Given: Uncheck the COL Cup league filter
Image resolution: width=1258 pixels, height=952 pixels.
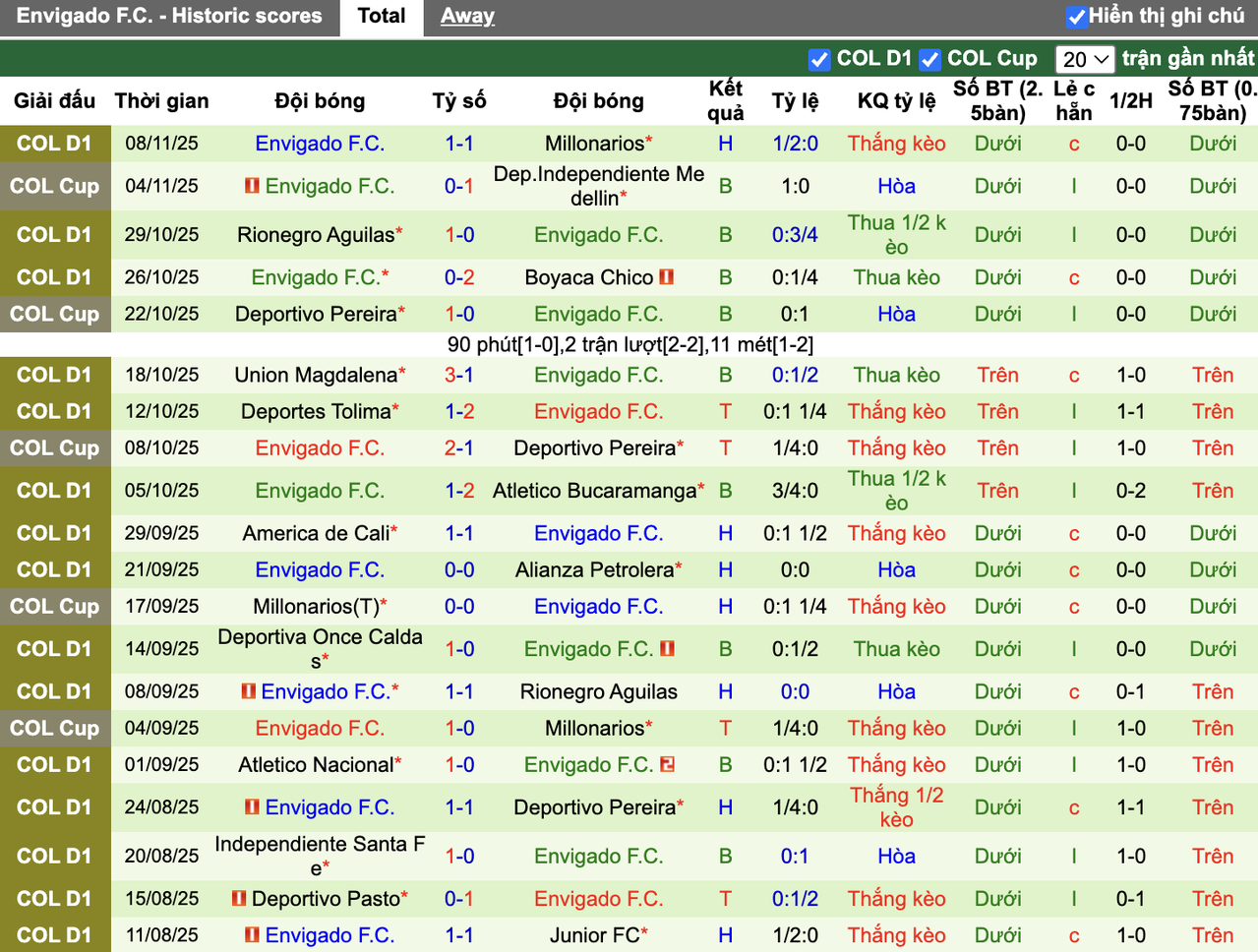Looking at the screenshot, I should pos(930,60).
